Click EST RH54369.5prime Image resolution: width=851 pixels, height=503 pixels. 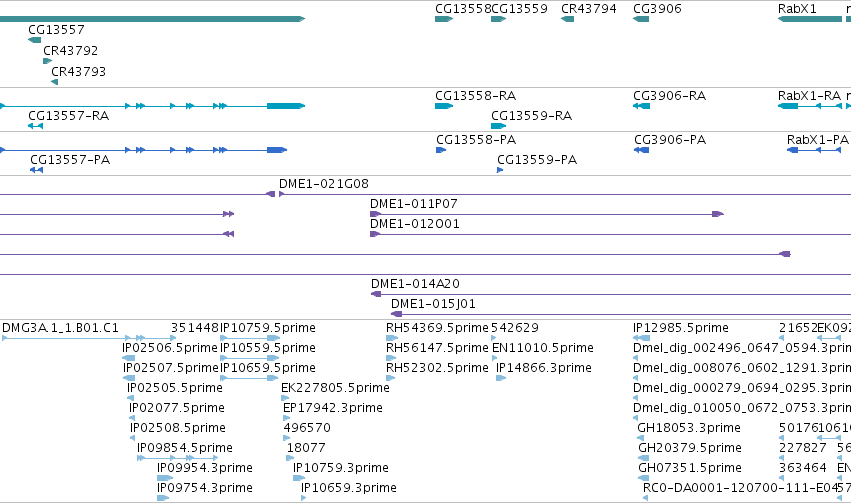[x=392, y=338]
